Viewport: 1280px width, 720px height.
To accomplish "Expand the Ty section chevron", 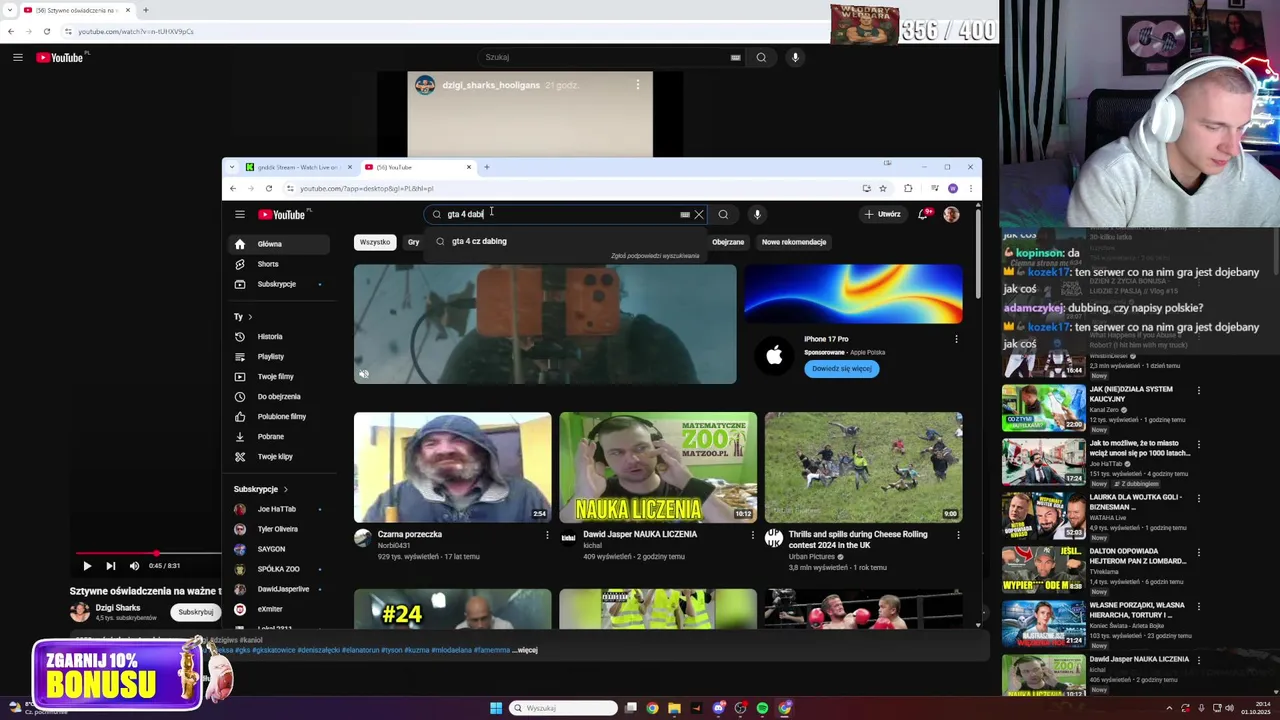I will coord(250,317).
